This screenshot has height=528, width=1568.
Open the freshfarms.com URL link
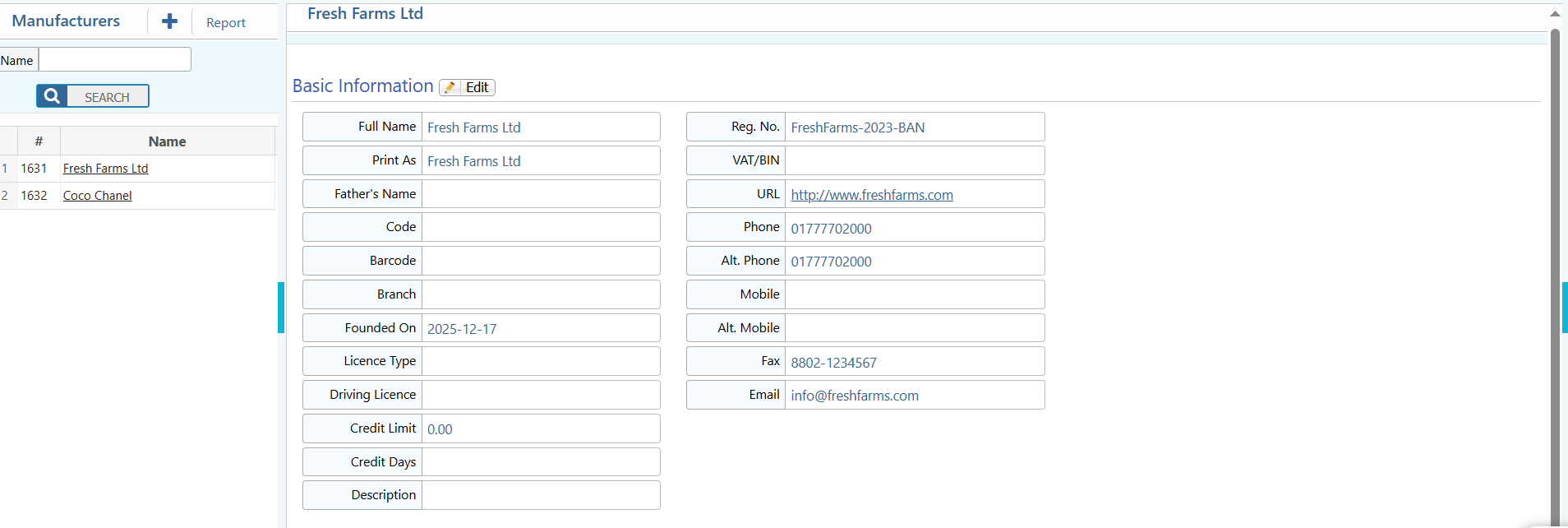[x=872, y=195]
